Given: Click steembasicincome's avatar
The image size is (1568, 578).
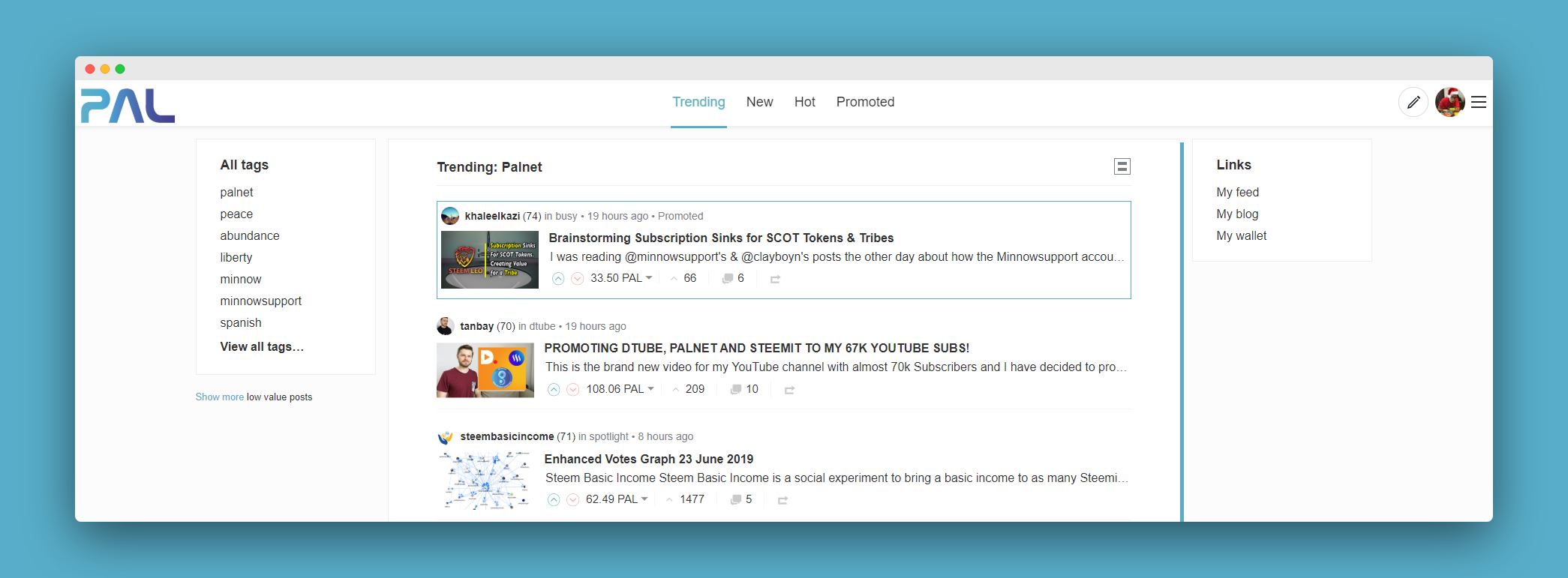Looking at the screenshot, I should point(446,436).
